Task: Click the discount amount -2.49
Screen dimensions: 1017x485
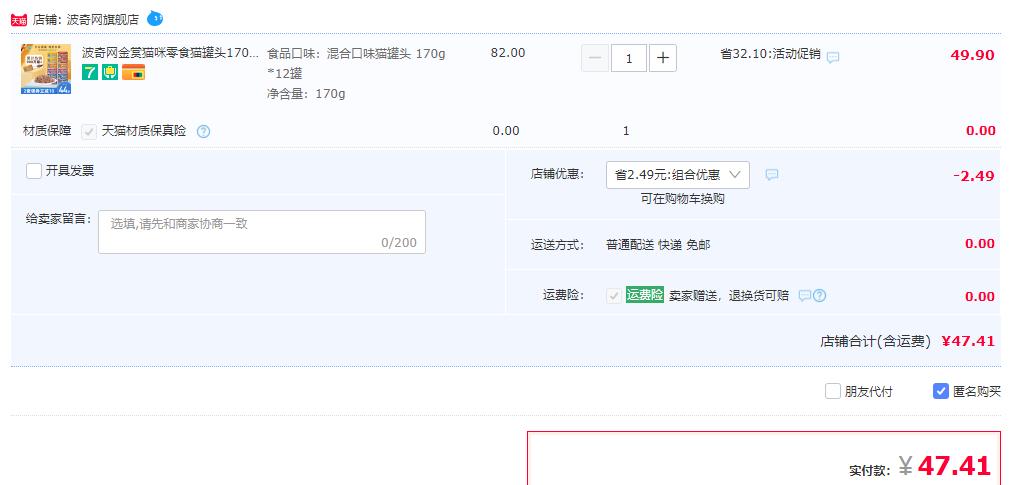Action: (974, 176)
